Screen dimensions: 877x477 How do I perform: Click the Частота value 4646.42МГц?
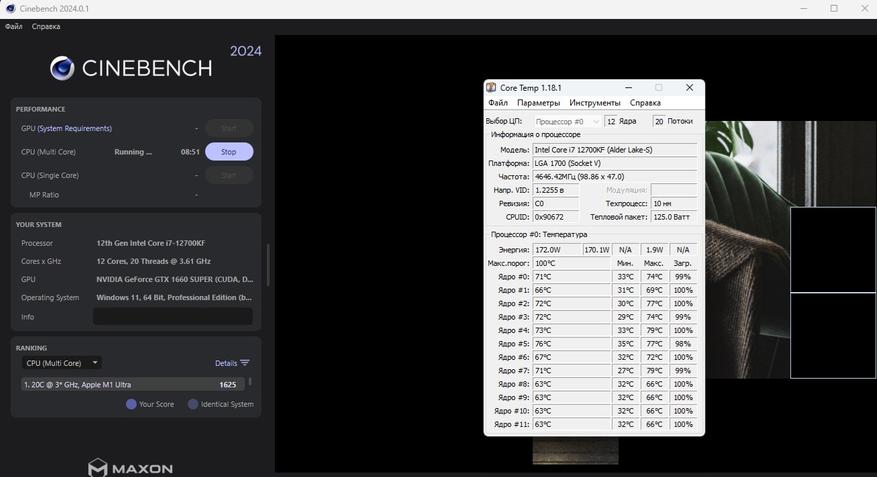tap(615, 177)
